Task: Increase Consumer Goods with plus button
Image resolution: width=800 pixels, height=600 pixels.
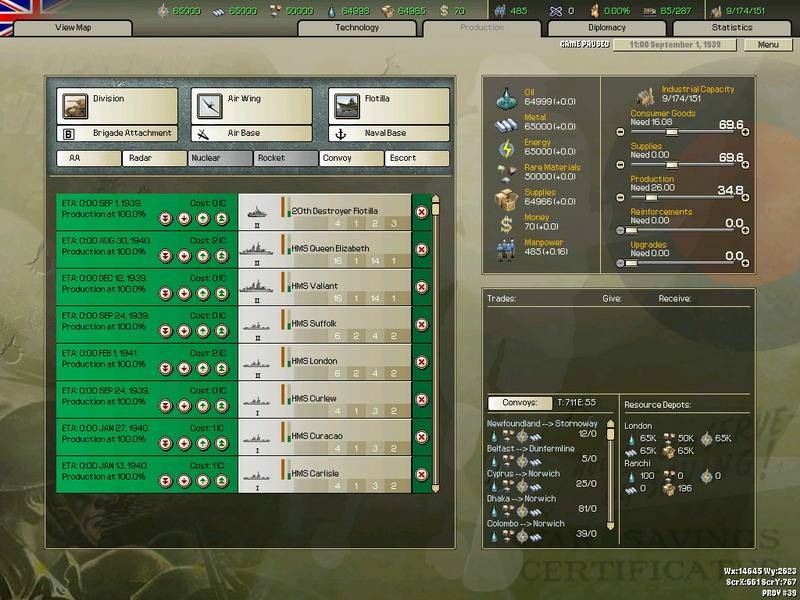Action: [x=745, y=132]
